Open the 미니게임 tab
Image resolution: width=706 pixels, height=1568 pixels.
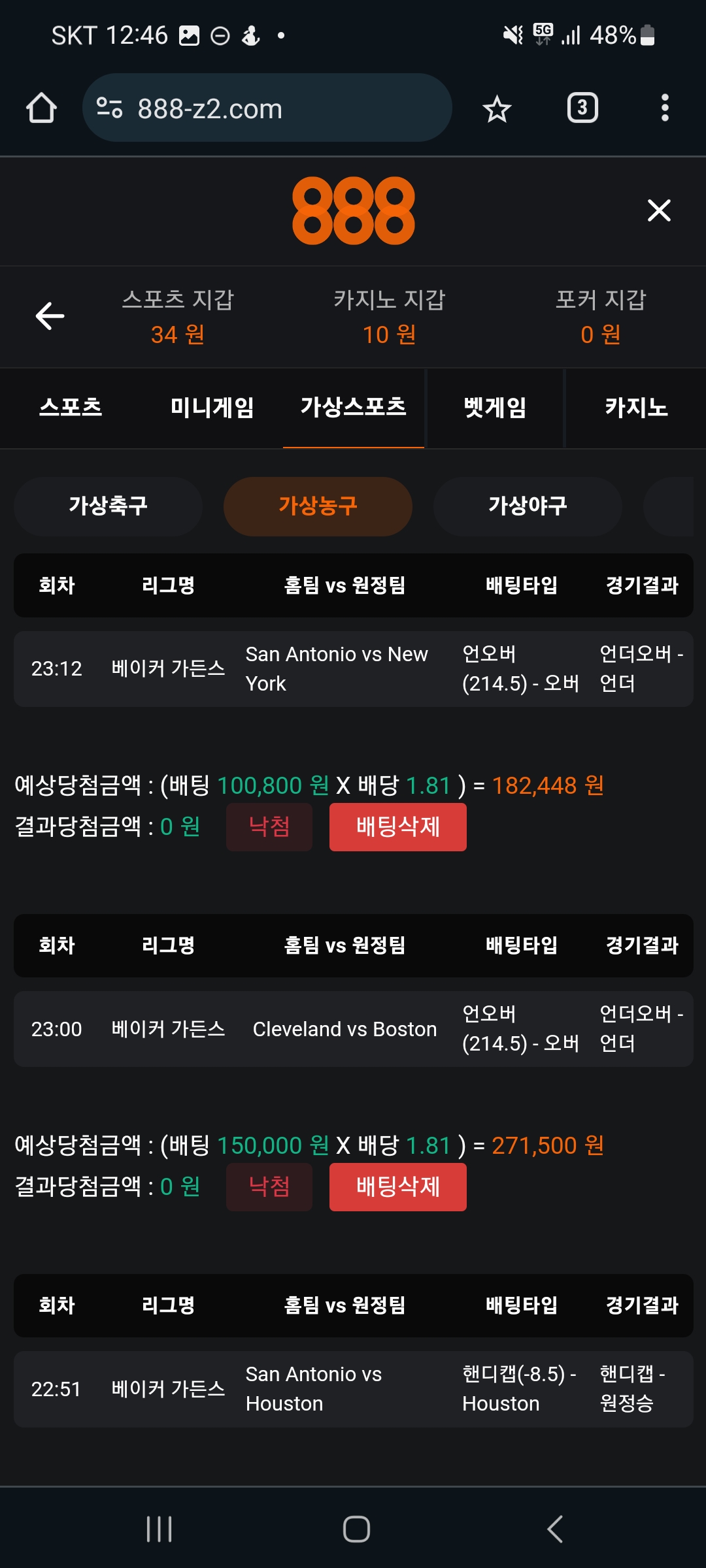[x=212, y=408]
